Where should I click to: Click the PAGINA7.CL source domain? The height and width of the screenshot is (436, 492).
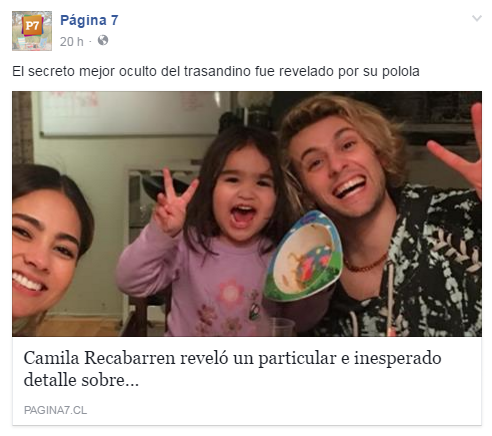tap(55, 410)
